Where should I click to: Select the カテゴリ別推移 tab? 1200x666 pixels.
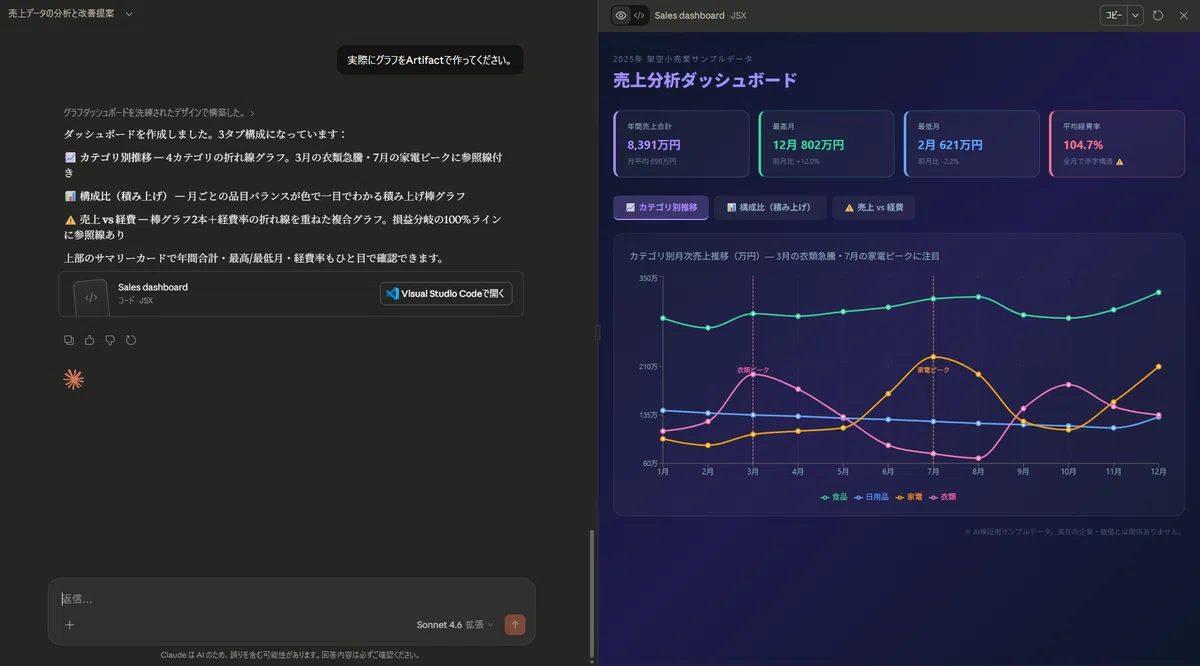(x=660, y=208)
